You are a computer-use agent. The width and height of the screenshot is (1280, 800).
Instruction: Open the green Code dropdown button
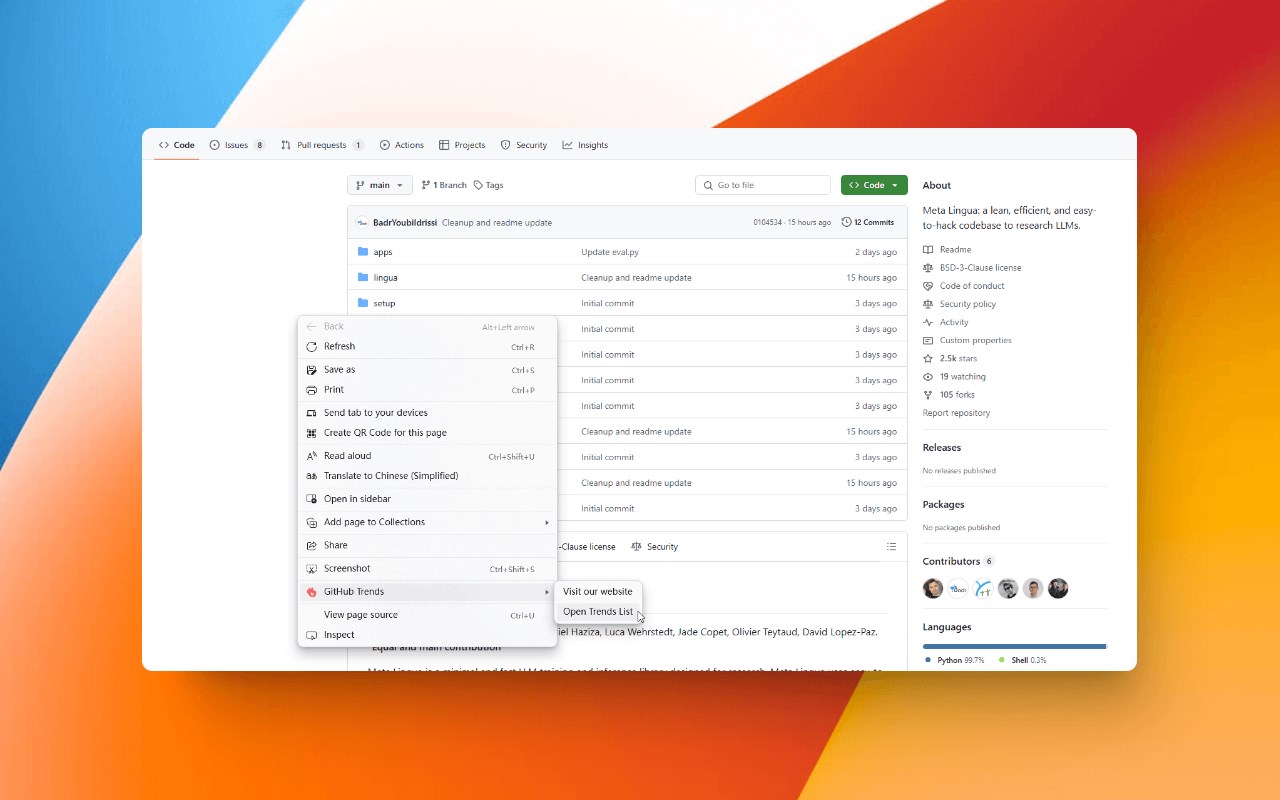point(874,185)
